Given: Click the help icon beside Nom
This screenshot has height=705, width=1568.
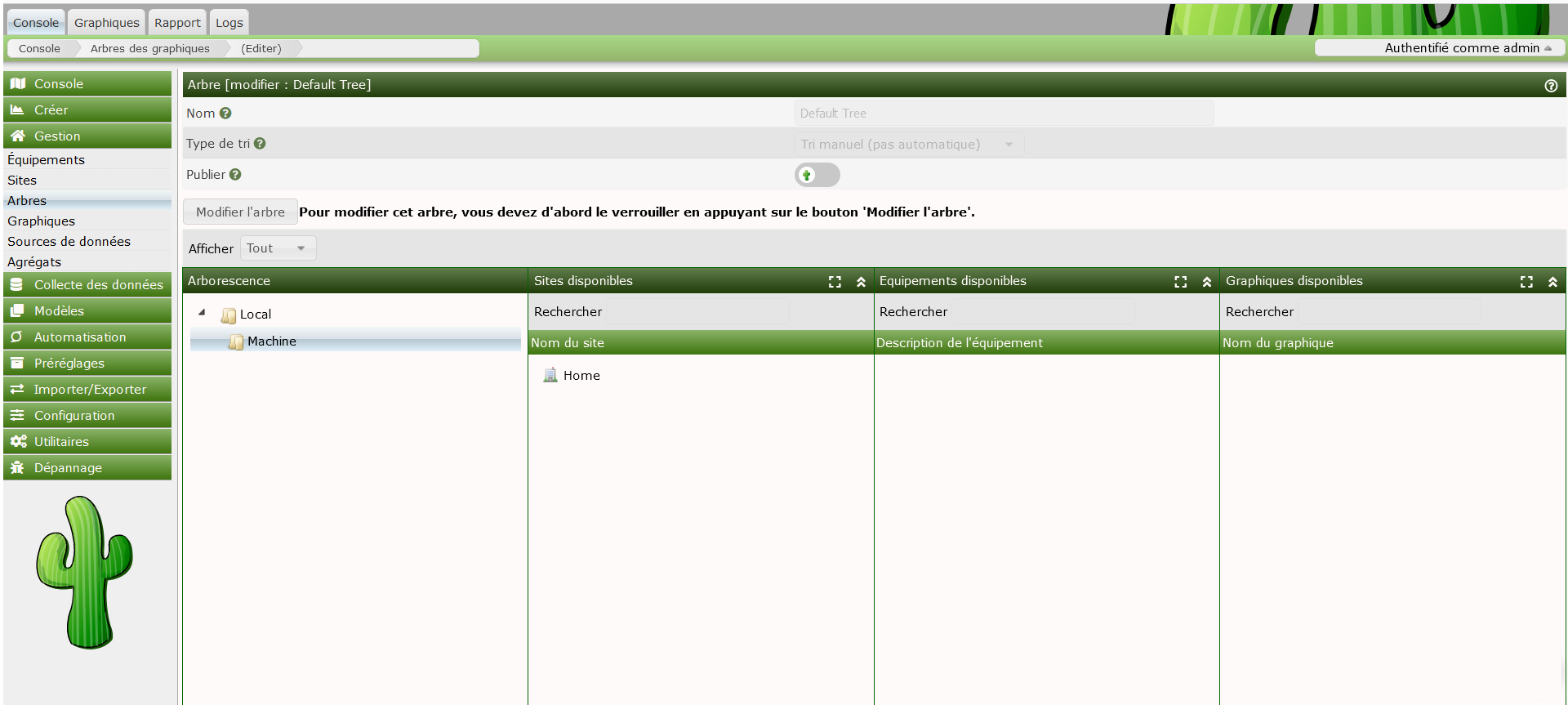Looking at the screenshot, I should coord(225,114).
